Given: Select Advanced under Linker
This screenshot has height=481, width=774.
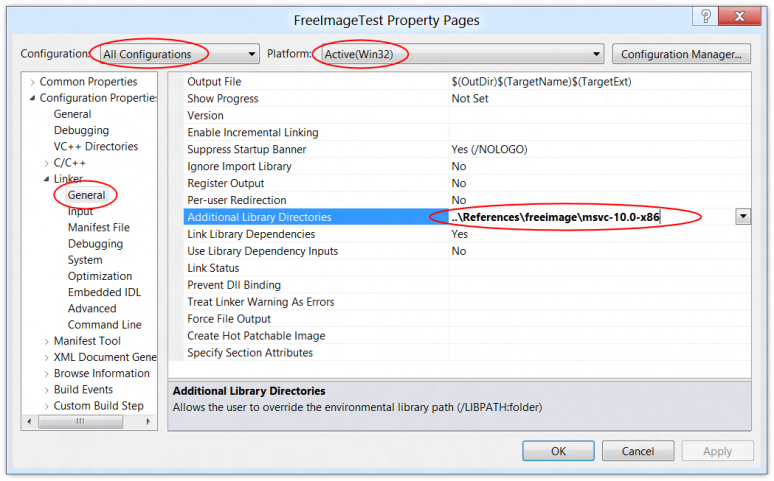Looking at the screenshot, I should pos(92,309).
